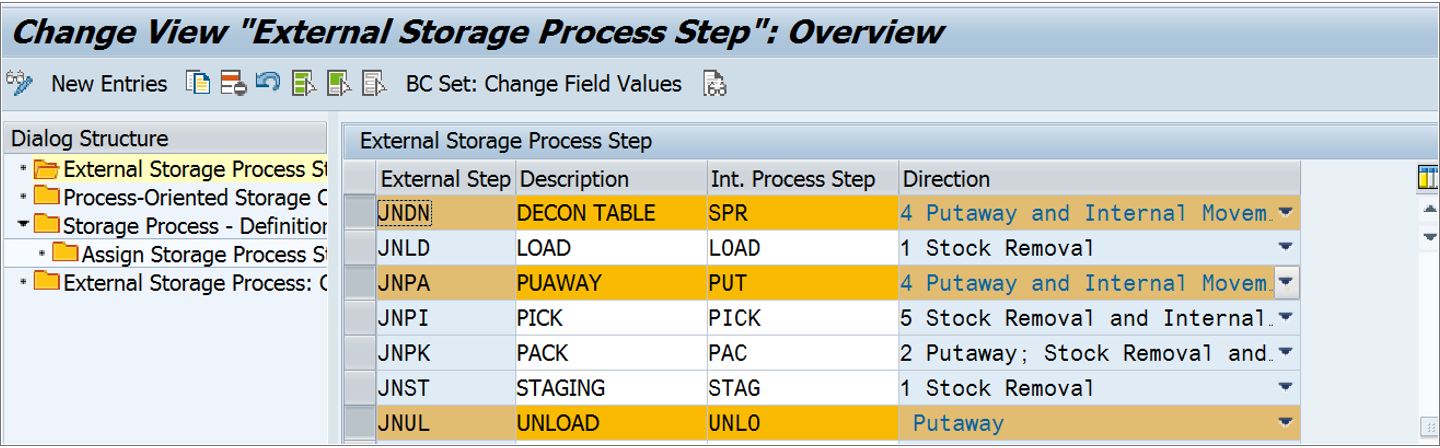Open table column settings icon at right edge
The image size is (1440, 448).
tap(1428, 179)
